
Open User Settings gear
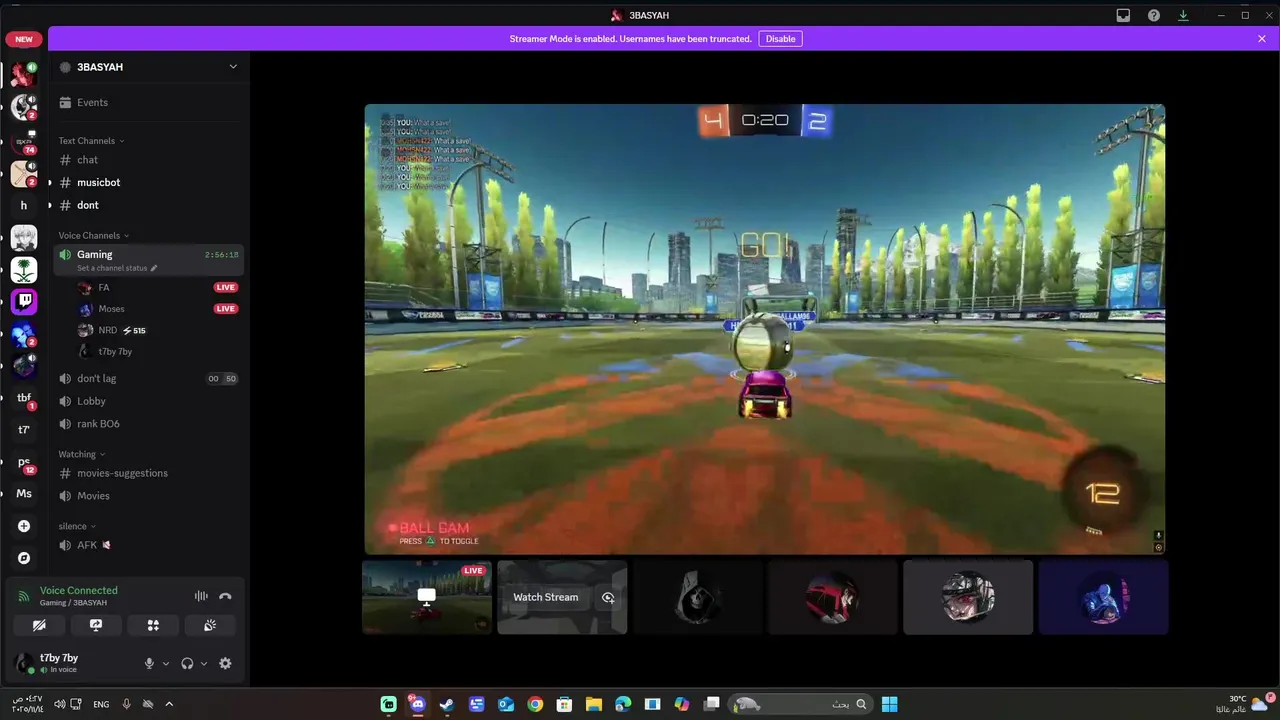pos(225,663)
